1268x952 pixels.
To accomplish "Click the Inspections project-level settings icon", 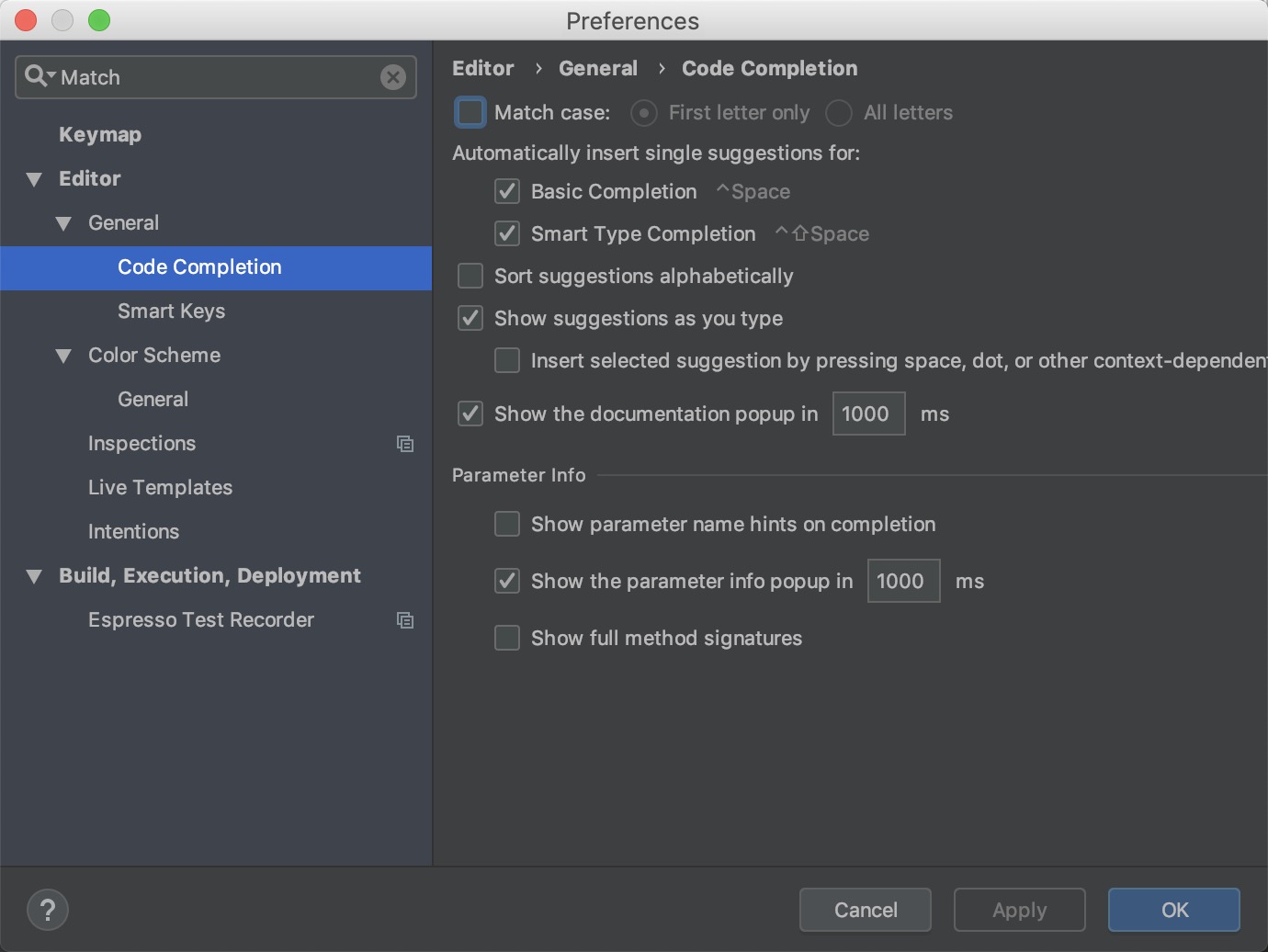I will point(405,444).
